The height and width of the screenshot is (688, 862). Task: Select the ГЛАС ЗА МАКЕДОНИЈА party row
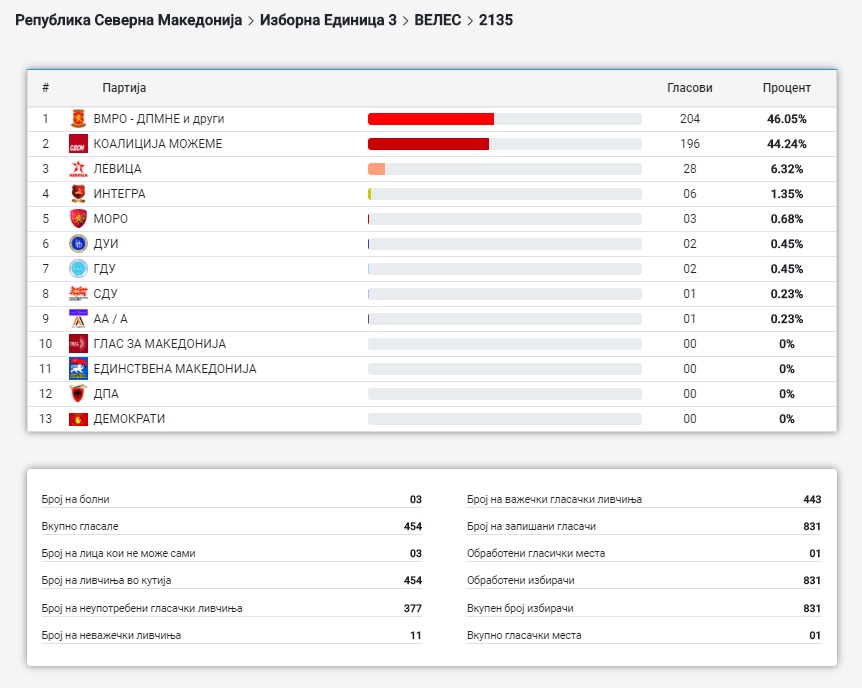point(160,344)
